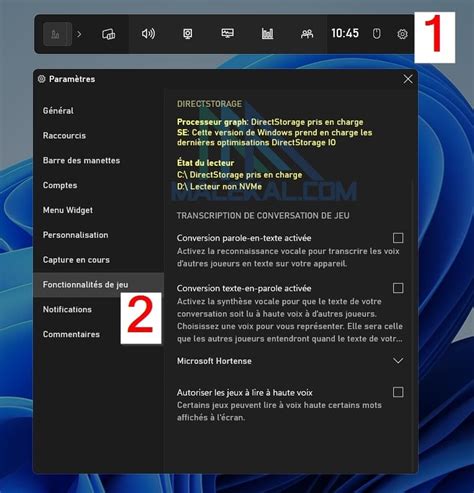Screen dimensions: 474x493
Task: Click 'C:\ DirectStorage pris en charge' line
Action: click(239, 175)
